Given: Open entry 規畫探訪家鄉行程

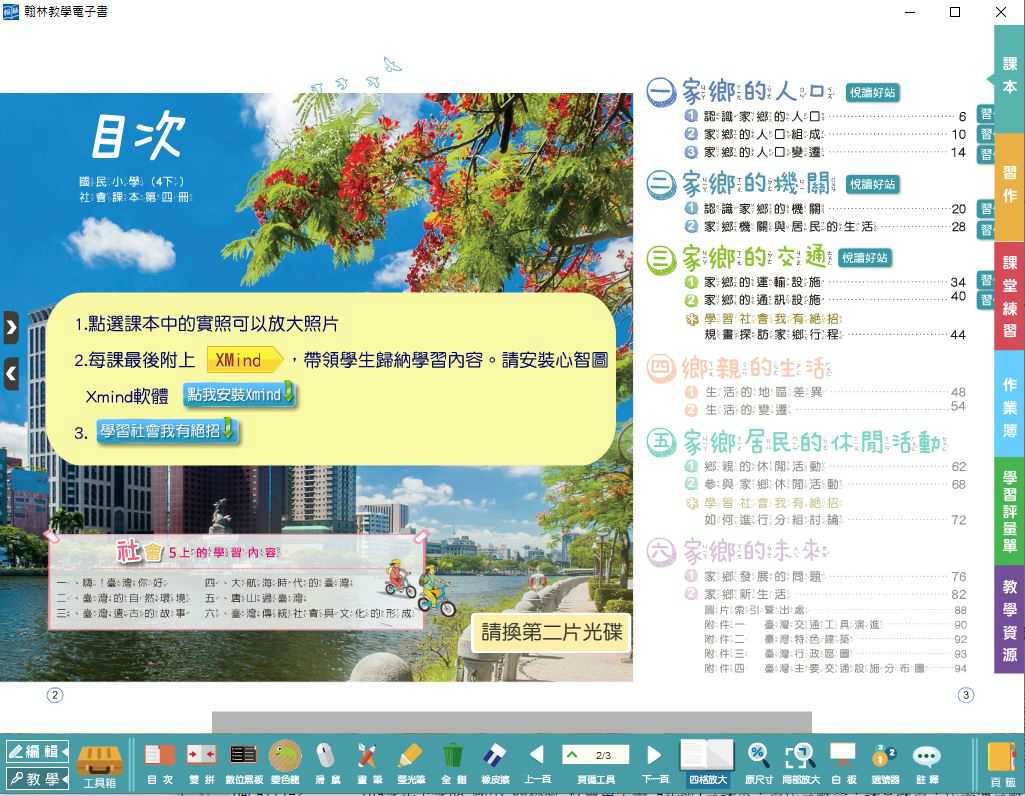Looking at the screenshot, I should tap(773, 335).
